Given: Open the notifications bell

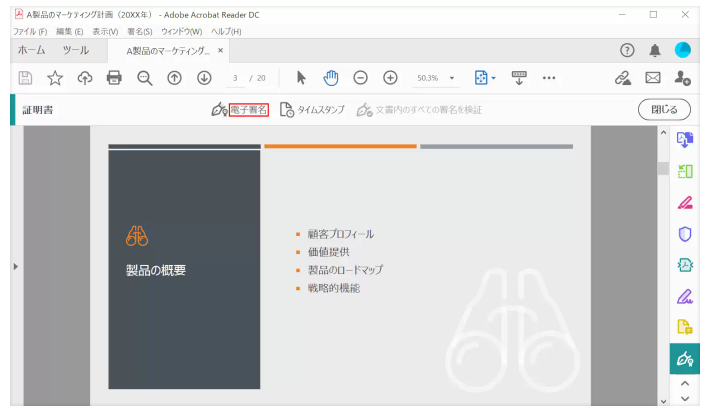Looking at the screenshot, I should point(655,50).
